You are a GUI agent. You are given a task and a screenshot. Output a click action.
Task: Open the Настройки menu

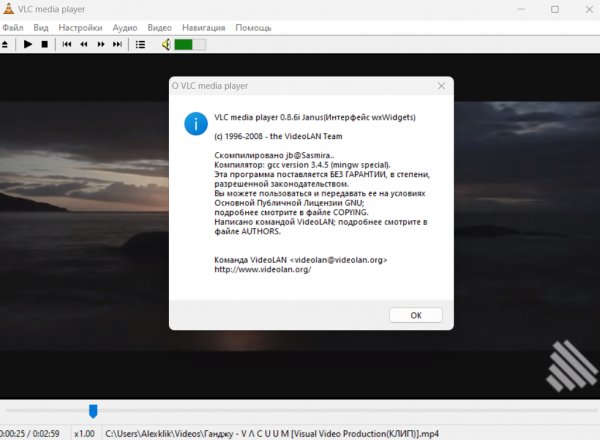coord(80,28)
